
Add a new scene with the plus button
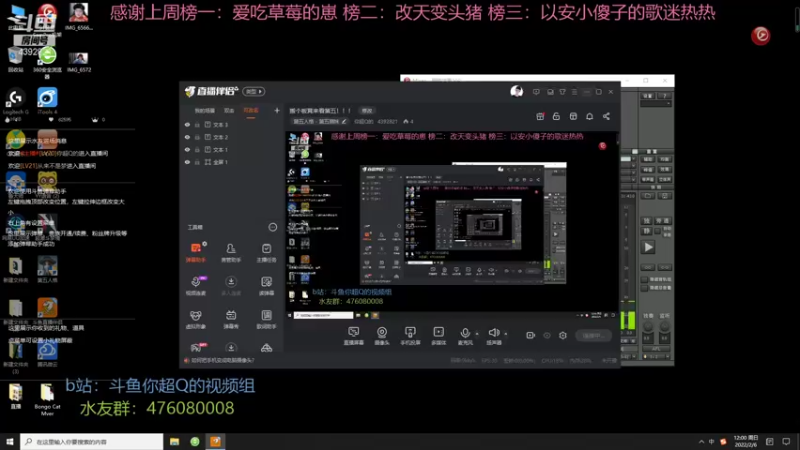[277, 110]
